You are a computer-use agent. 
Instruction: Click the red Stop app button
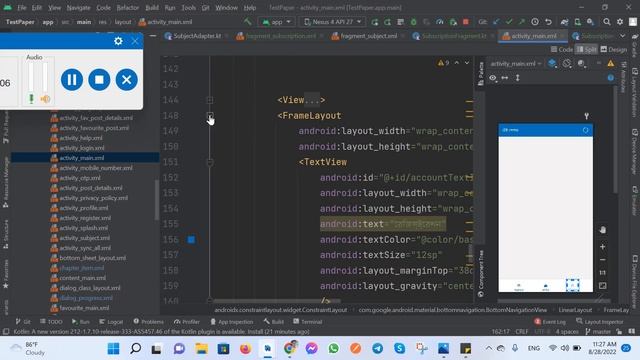click(x=466, y=22)
